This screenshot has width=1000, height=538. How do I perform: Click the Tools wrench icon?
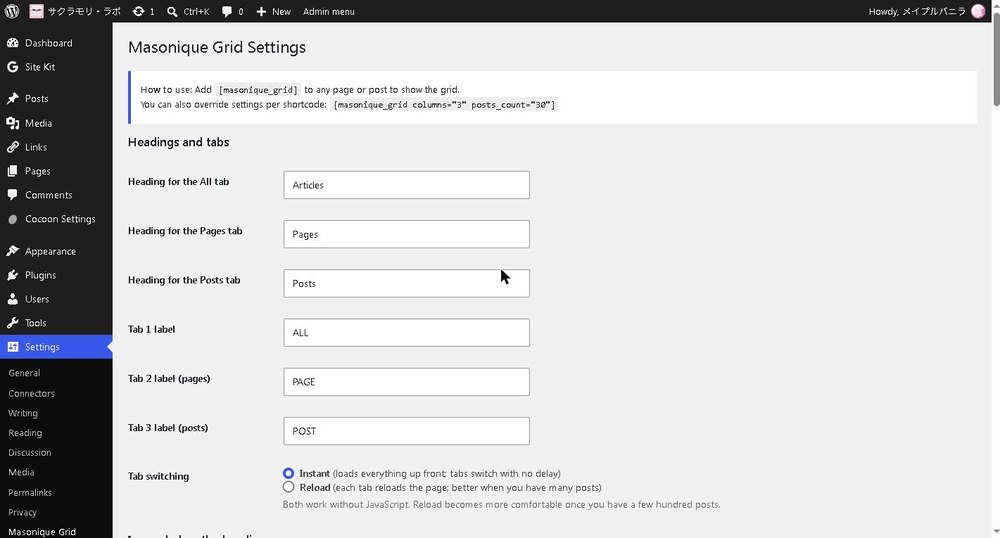[12, 323]
